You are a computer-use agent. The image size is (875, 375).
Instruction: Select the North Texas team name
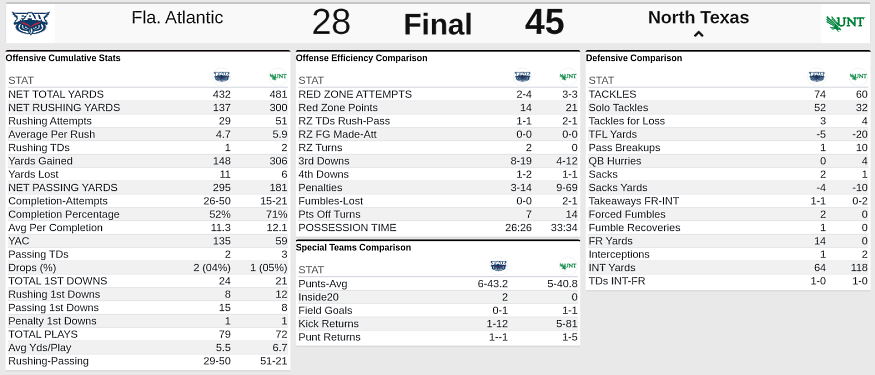[x=698, y=17]
